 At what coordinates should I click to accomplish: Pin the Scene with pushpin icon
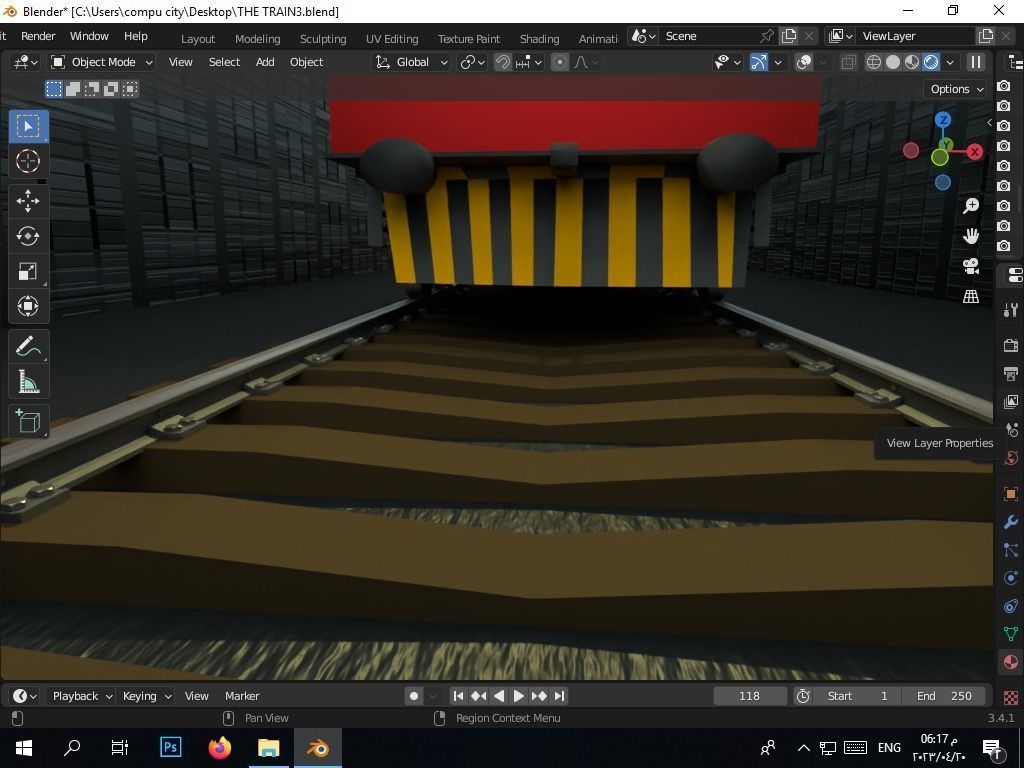[767, 36]
